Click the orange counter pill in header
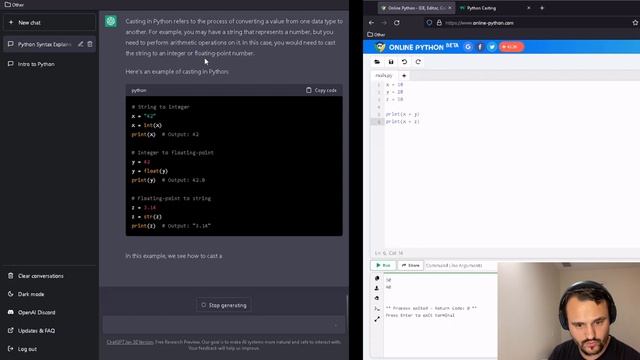This screenshot has height=360, width=640. point(511,47)
